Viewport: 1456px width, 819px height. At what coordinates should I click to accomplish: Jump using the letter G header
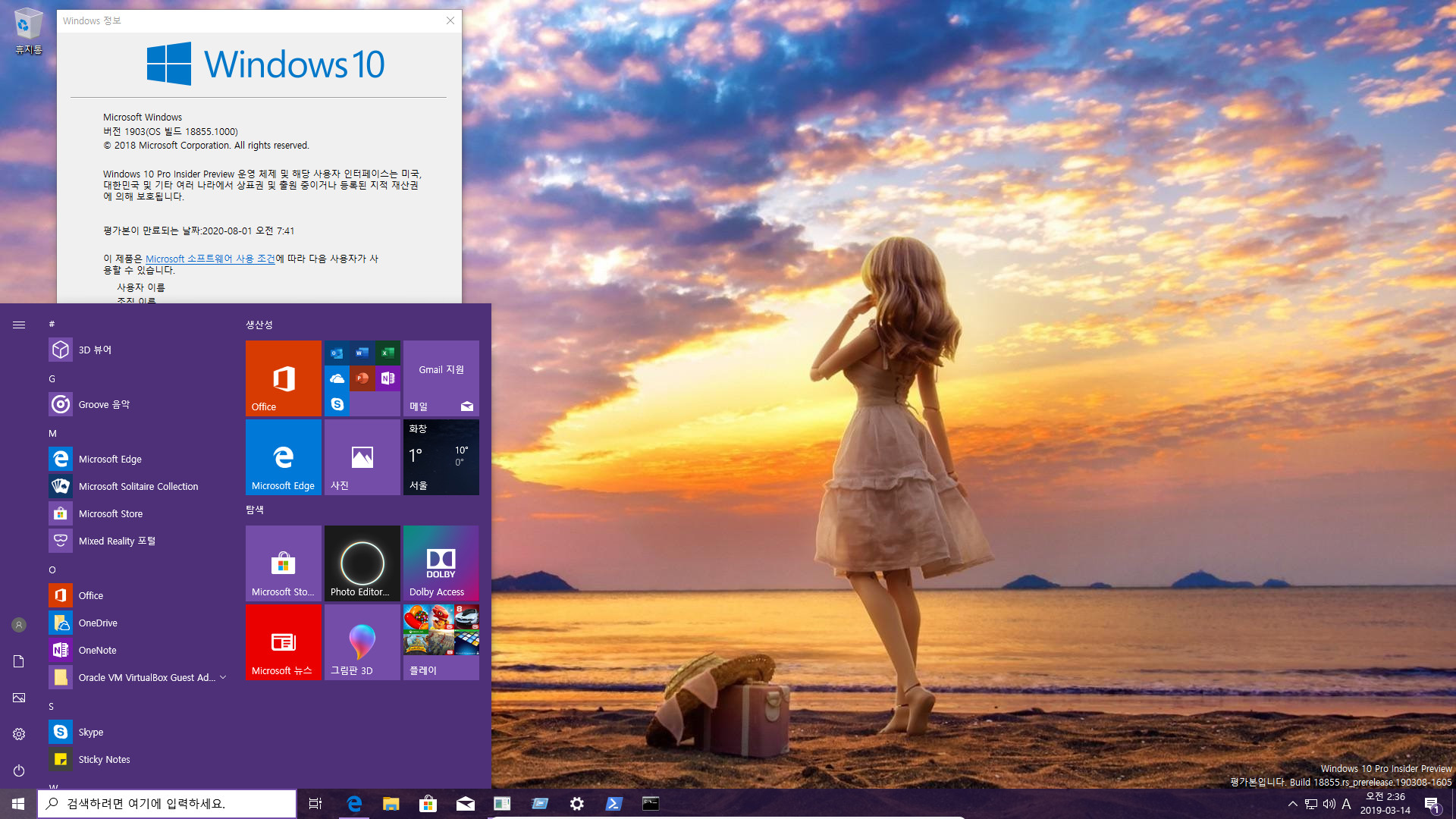click(52, 378)
